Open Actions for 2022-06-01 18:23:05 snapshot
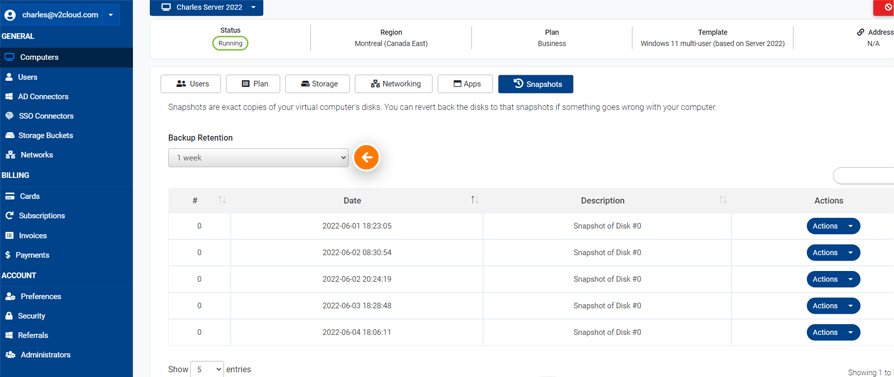Viewport: 894px width, 377px height. point(833,226)
